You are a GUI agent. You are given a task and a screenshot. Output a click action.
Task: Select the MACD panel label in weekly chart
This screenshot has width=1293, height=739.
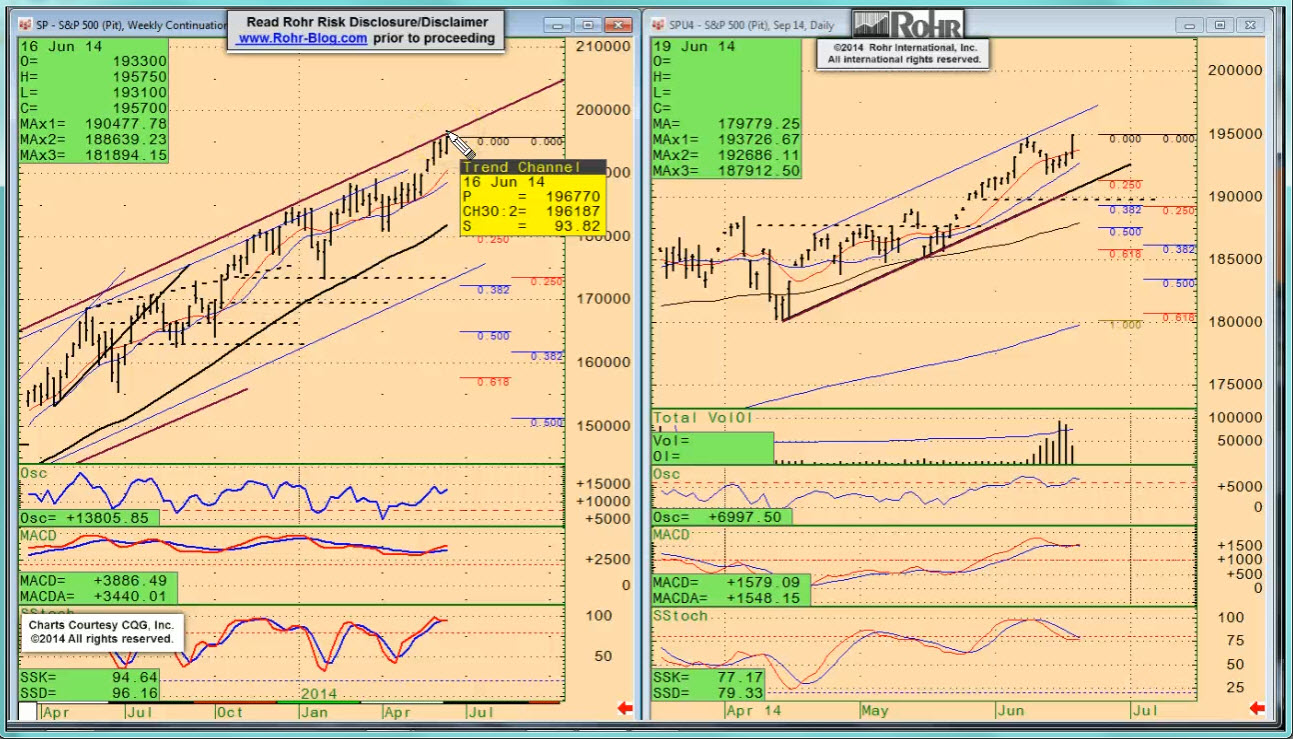tap(40, 536)
